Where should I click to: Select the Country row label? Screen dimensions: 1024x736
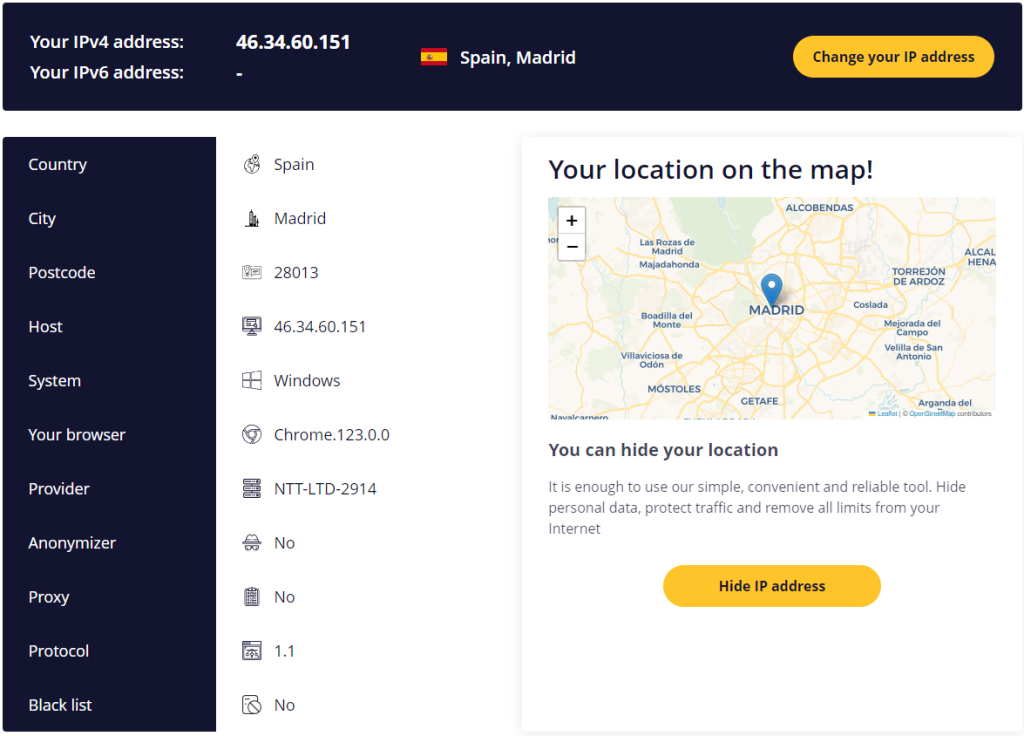57,165
